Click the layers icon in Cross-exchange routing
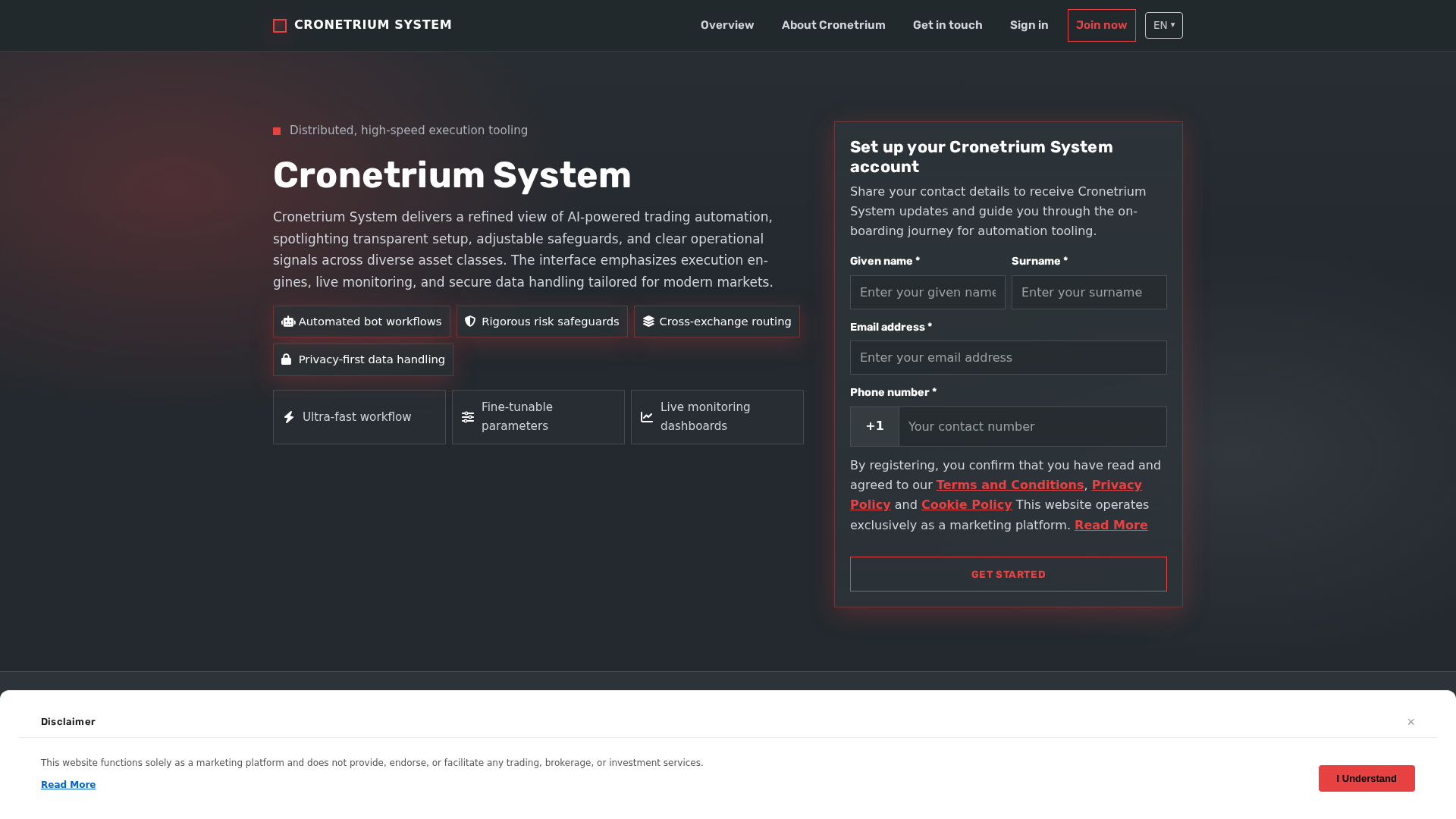This screenshot has width=1456, height=819. pyautogui.click(x=648, y=322)
